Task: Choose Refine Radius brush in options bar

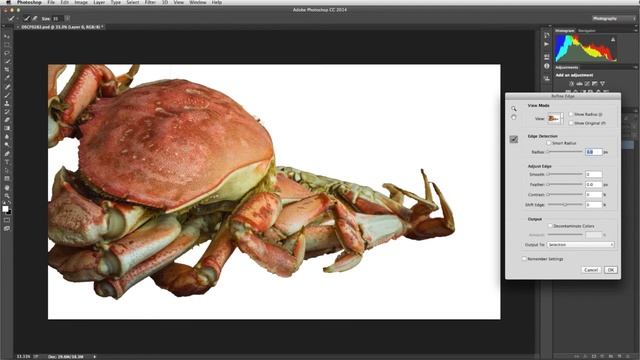Action: coord(27,18)
